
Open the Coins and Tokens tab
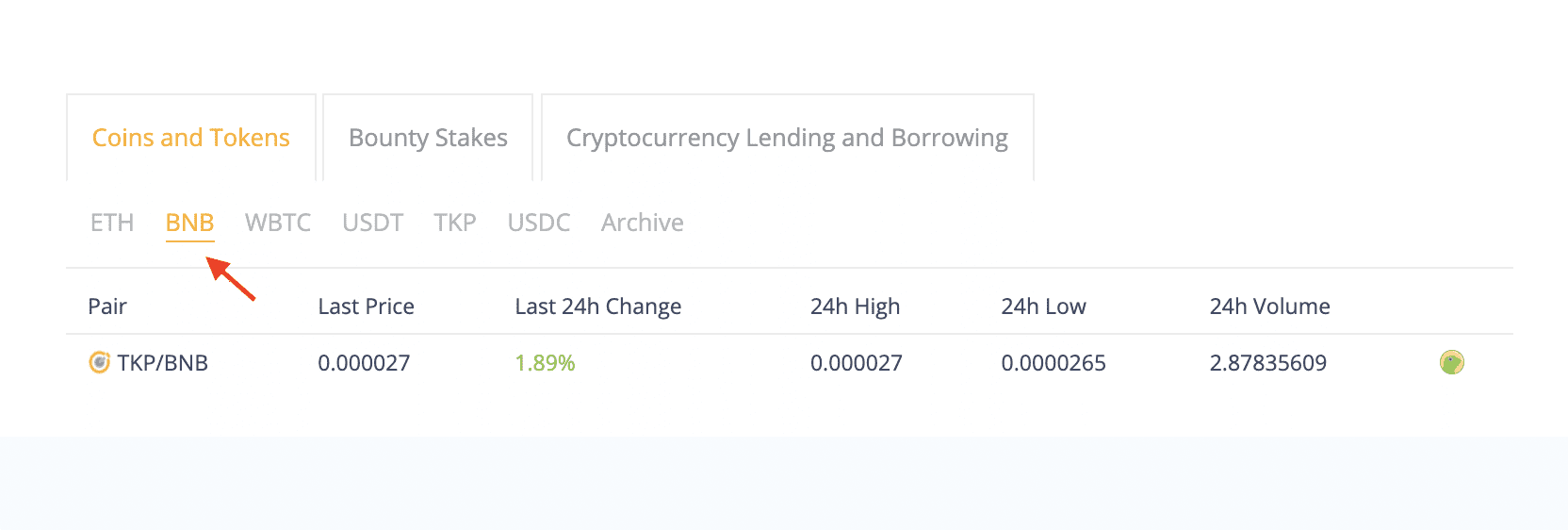[x=191, y=138]
